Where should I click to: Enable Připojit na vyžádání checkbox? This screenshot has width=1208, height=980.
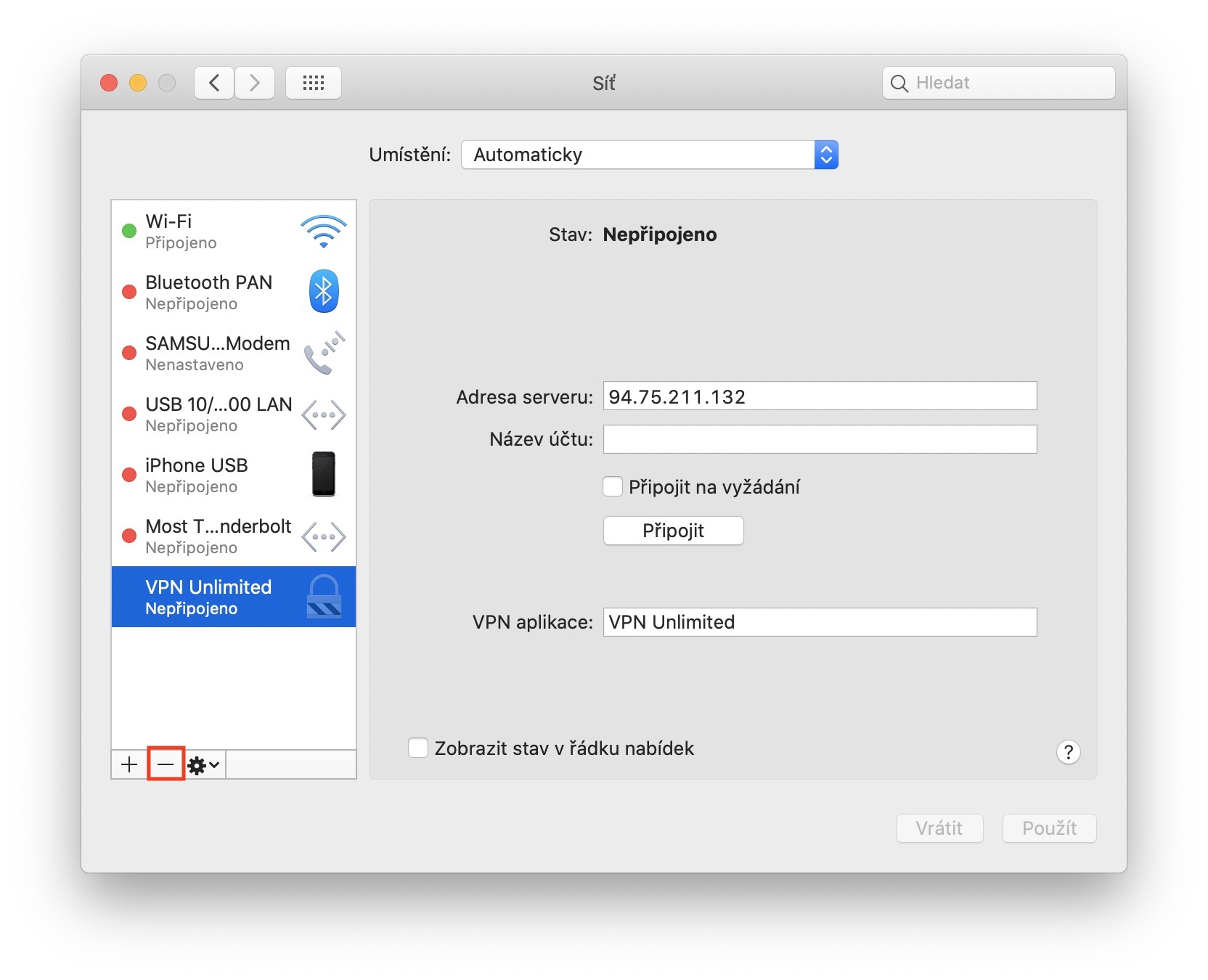[613, 486]
